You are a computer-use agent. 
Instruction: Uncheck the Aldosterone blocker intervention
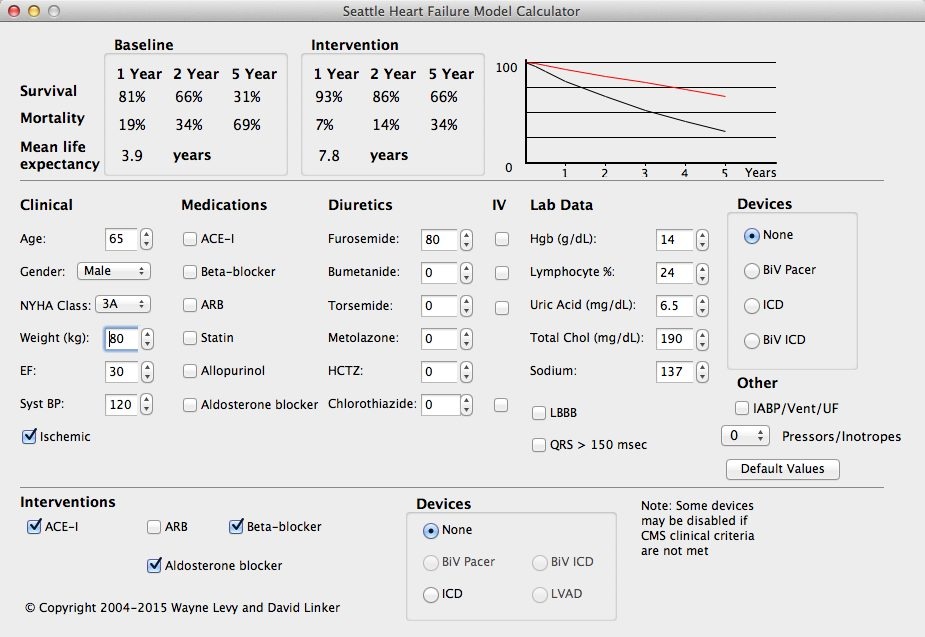(x=154, y=564)
